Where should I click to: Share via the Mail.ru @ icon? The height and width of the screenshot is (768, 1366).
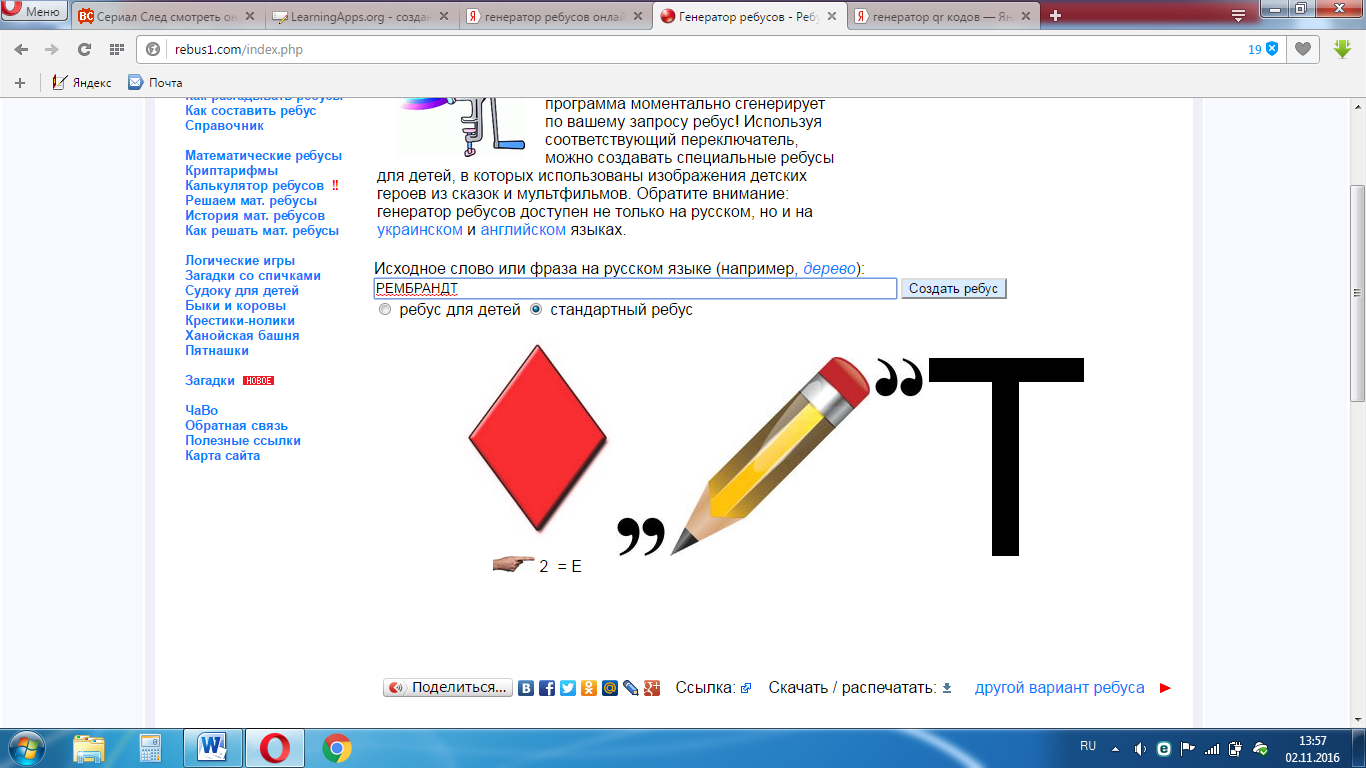pos(610,688)
